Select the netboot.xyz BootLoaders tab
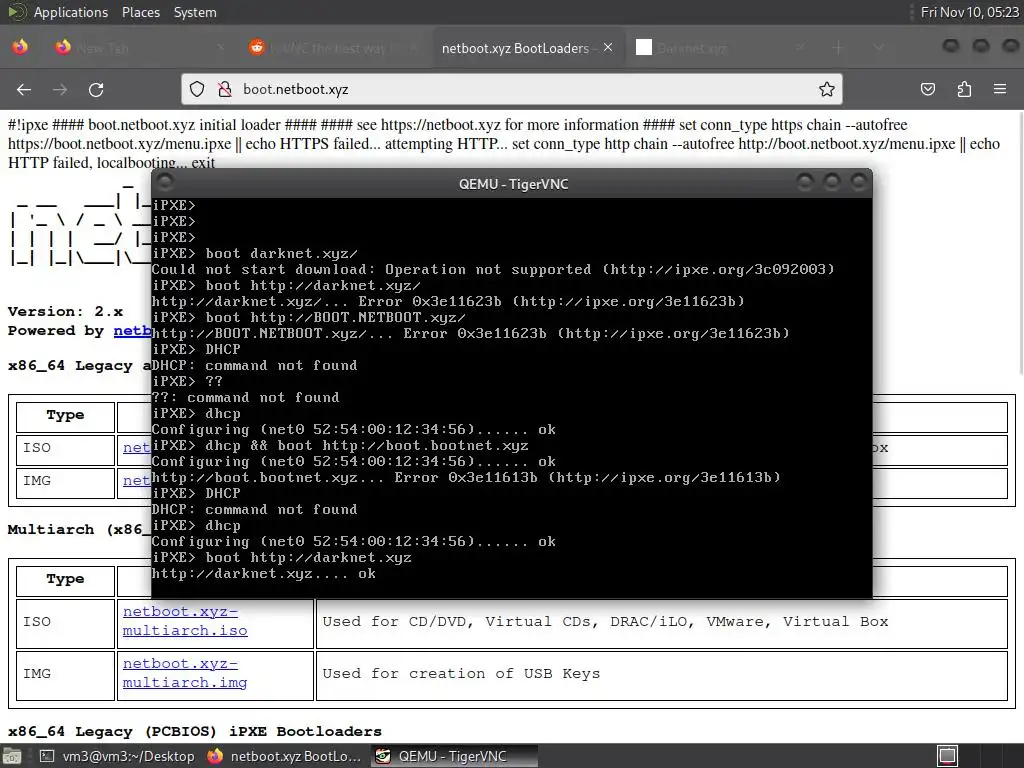The image size is (1024, 768). [x=528, y=48]
